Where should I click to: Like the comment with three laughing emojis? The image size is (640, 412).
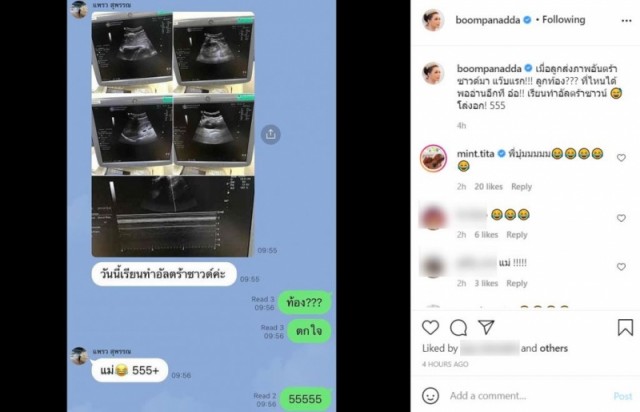(621, 218)
